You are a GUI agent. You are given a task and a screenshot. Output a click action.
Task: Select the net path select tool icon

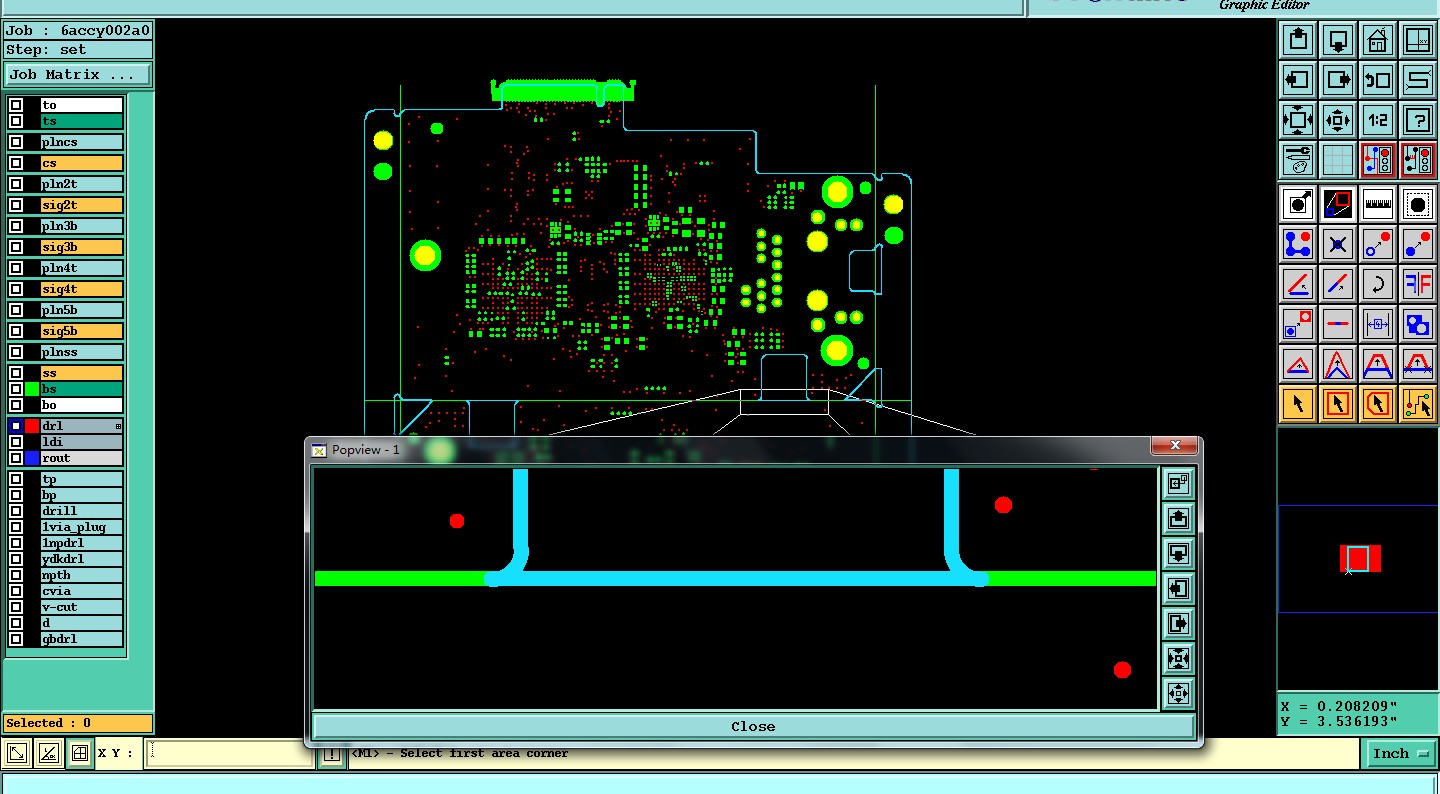pyautogui.click(x=1418, y=404)
